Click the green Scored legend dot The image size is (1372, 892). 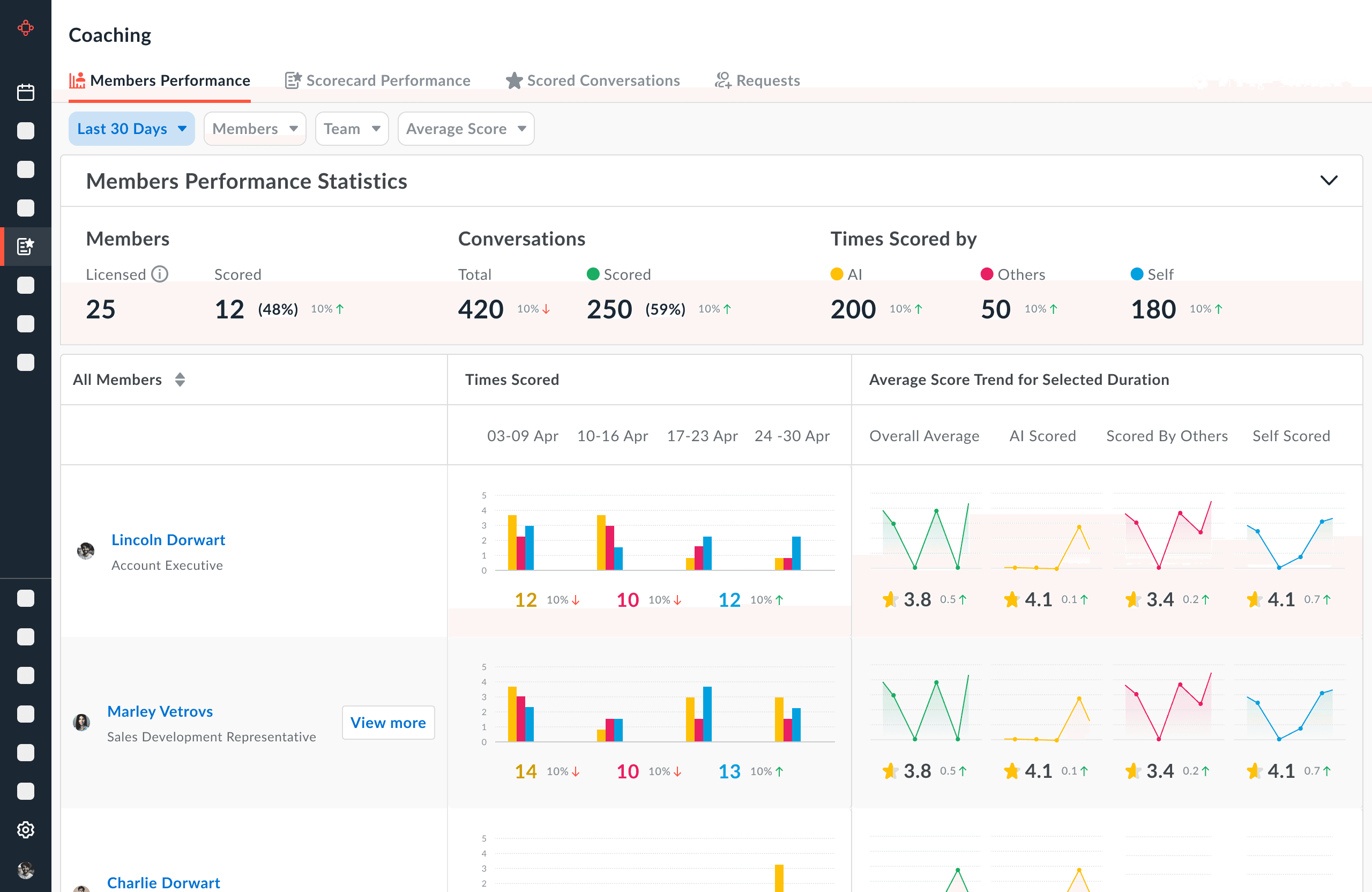(x=593, y=274)
